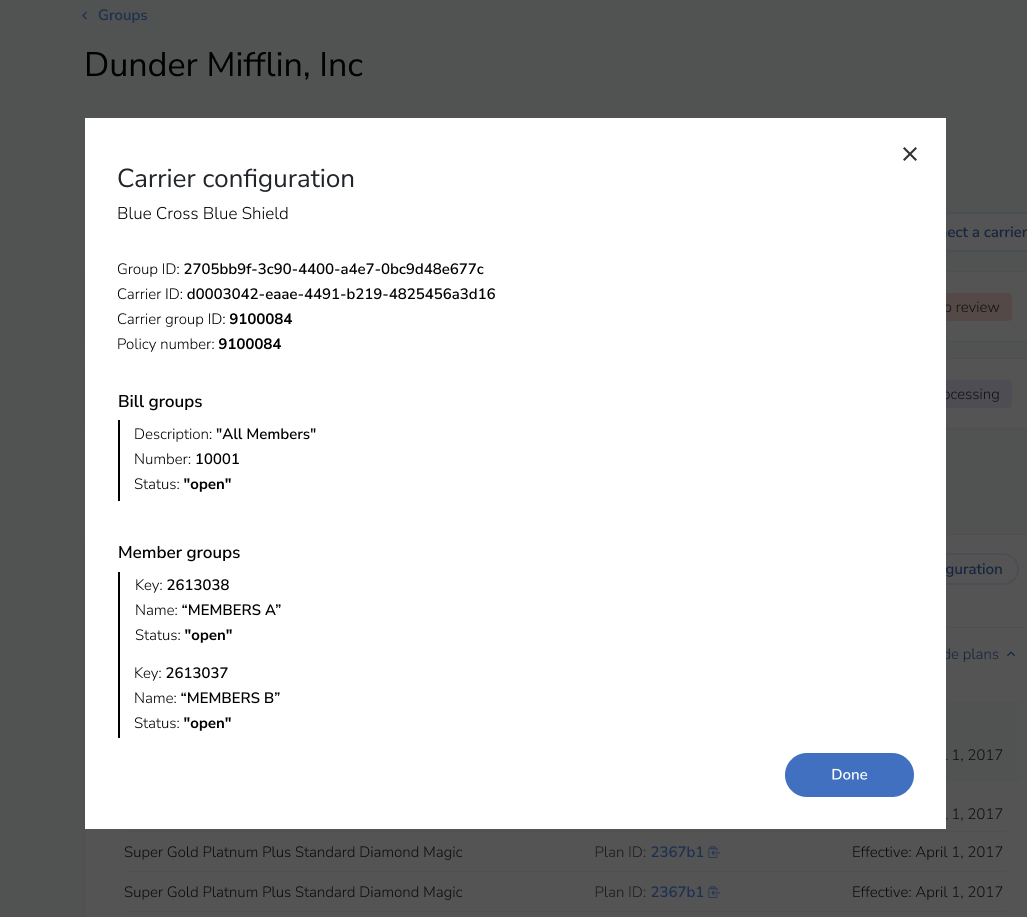Close the Carrier configuration dialog with the X

tap(910, 154)
